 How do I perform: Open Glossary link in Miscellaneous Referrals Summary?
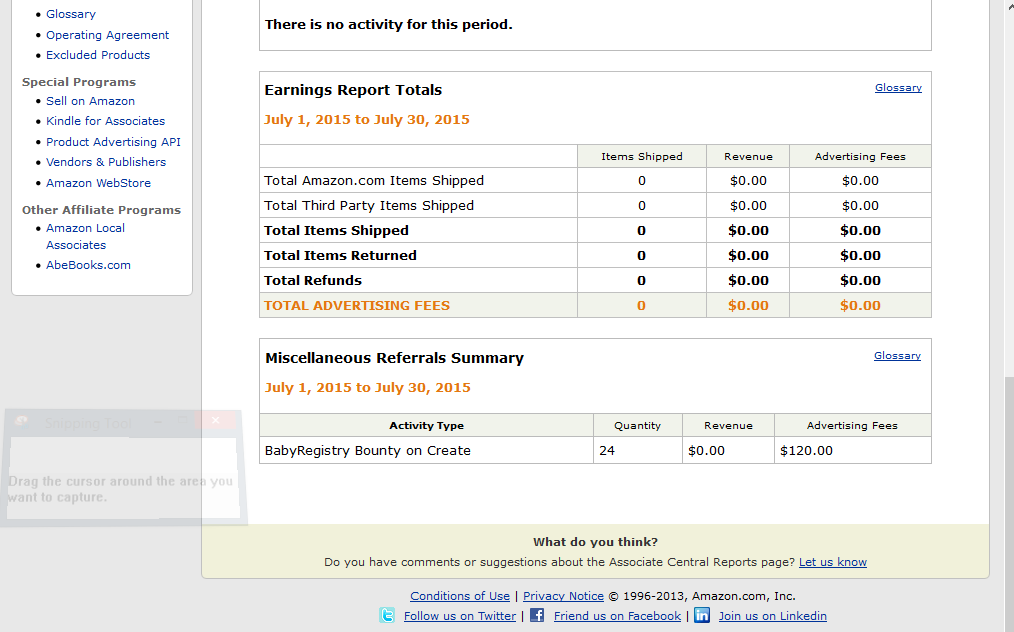click(x=897, y=356)
